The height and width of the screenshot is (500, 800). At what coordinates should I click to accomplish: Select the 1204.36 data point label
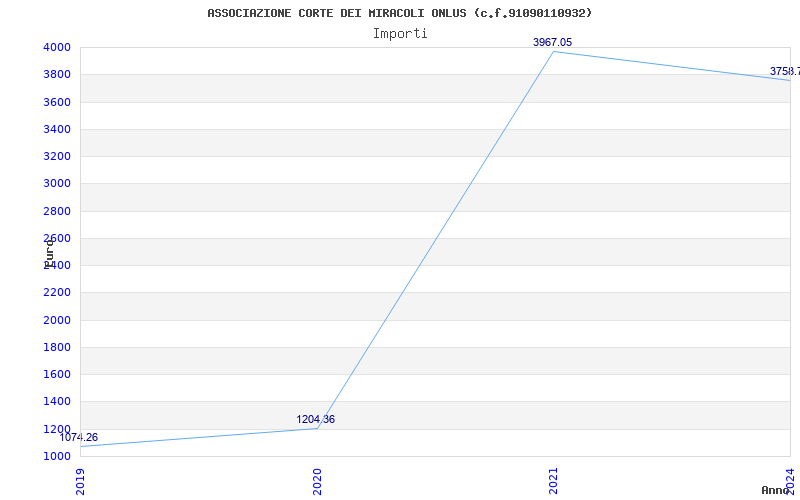click(x=316, y=419)
